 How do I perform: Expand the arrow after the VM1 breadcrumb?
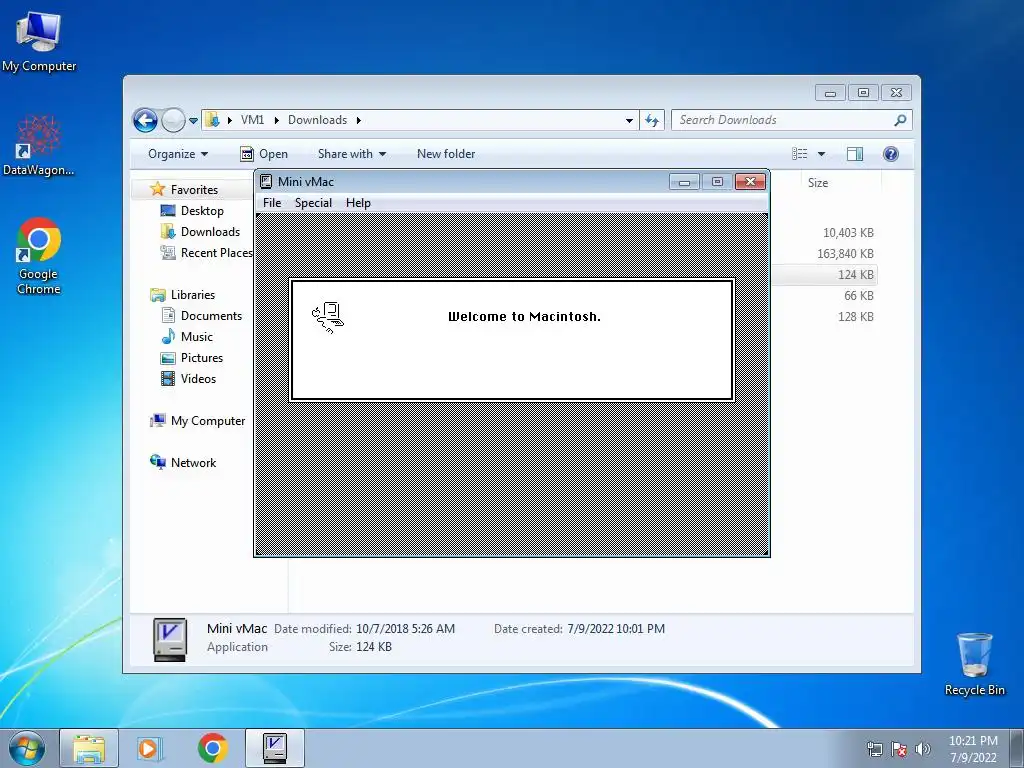[276, 120]
